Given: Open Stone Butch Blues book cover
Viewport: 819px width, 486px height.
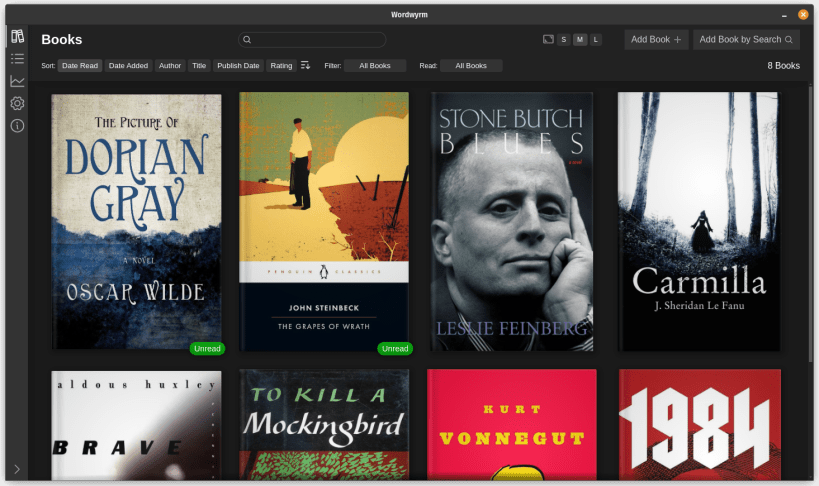Looking at the screenshot, I should (x=511, y=222).
